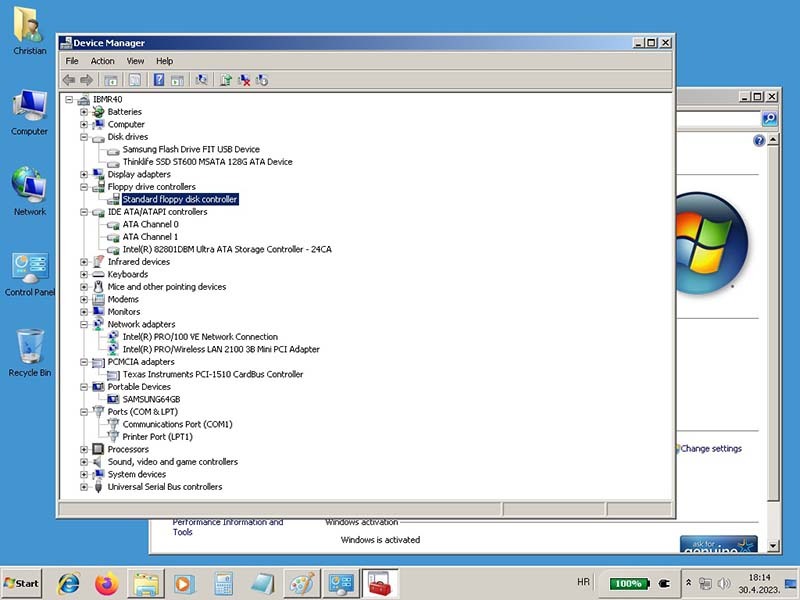Click the volume speaker tray icon
The width and height of the screenshot is (800, 600).
tap(724, 582)
